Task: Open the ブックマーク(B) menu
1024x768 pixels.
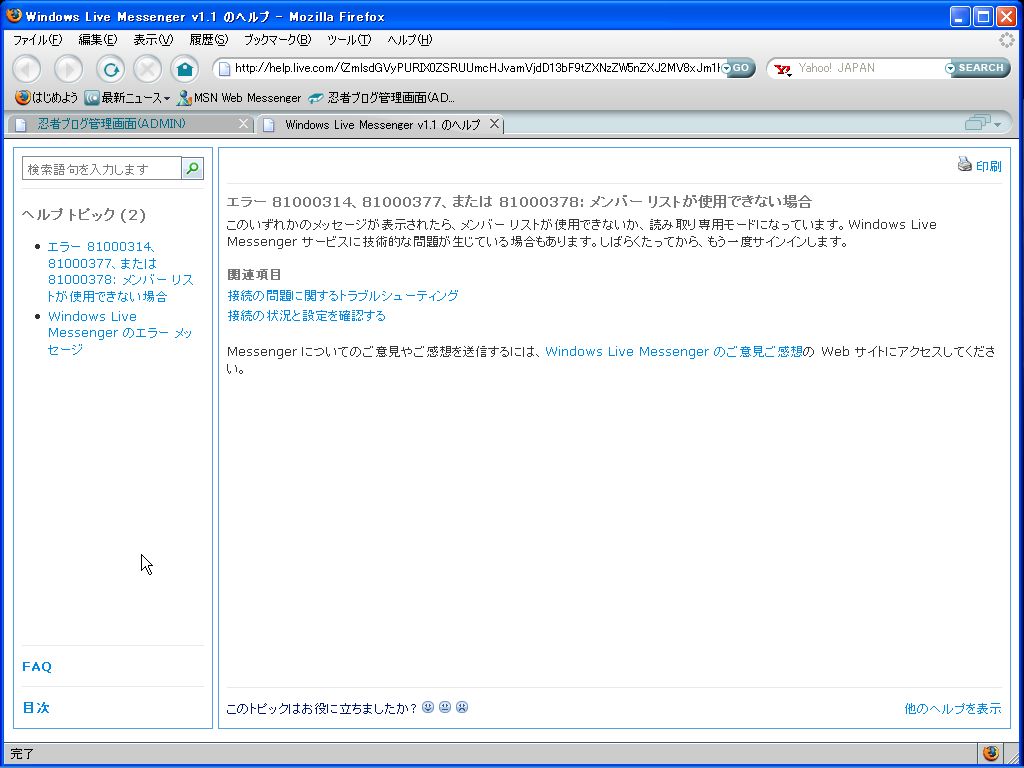Action: click(278, 40)
